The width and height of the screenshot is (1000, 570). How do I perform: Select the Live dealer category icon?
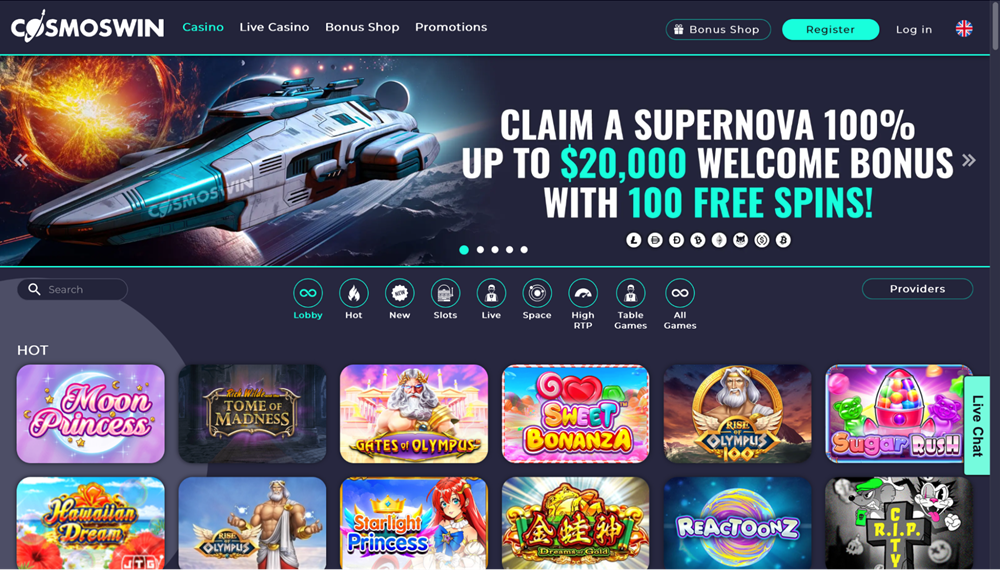point(491,293)
